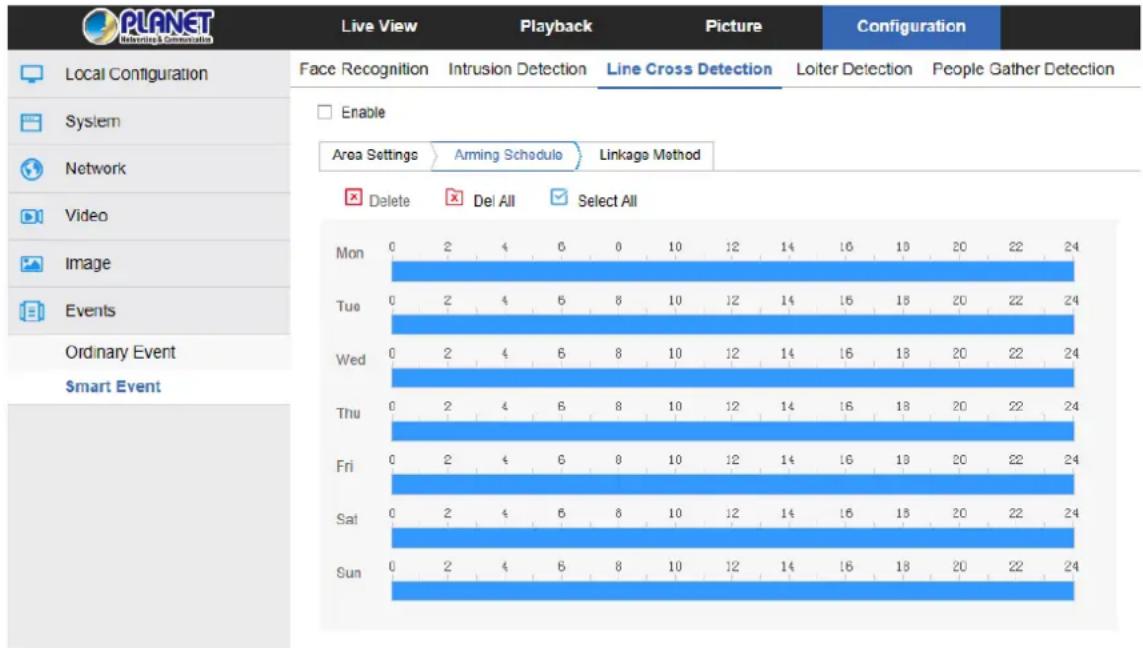
Task: Switch to Intrusion Detection tab
Action: (x=517, y=69)
